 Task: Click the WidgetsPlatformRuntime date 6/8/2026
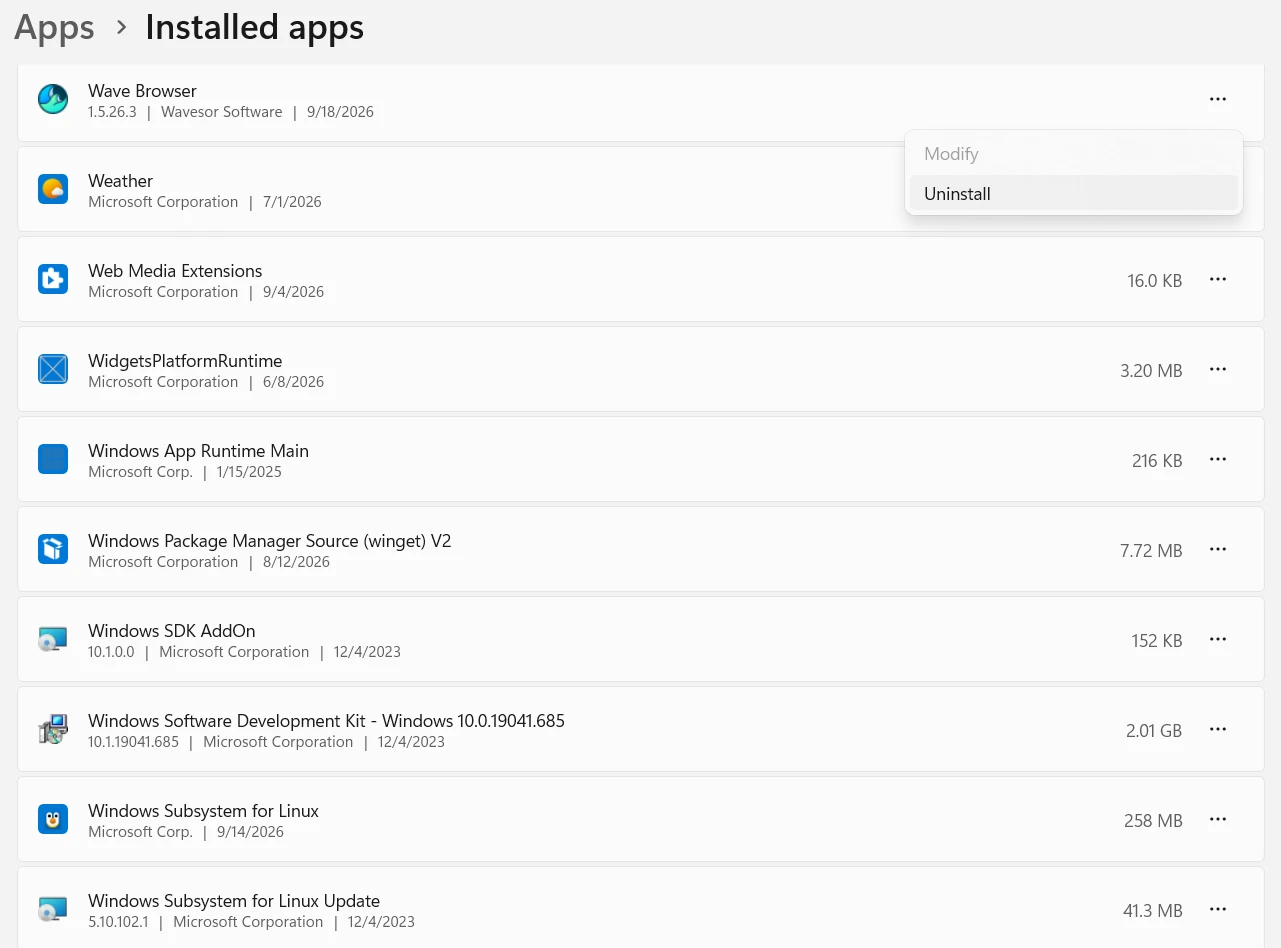coord(293,382)
